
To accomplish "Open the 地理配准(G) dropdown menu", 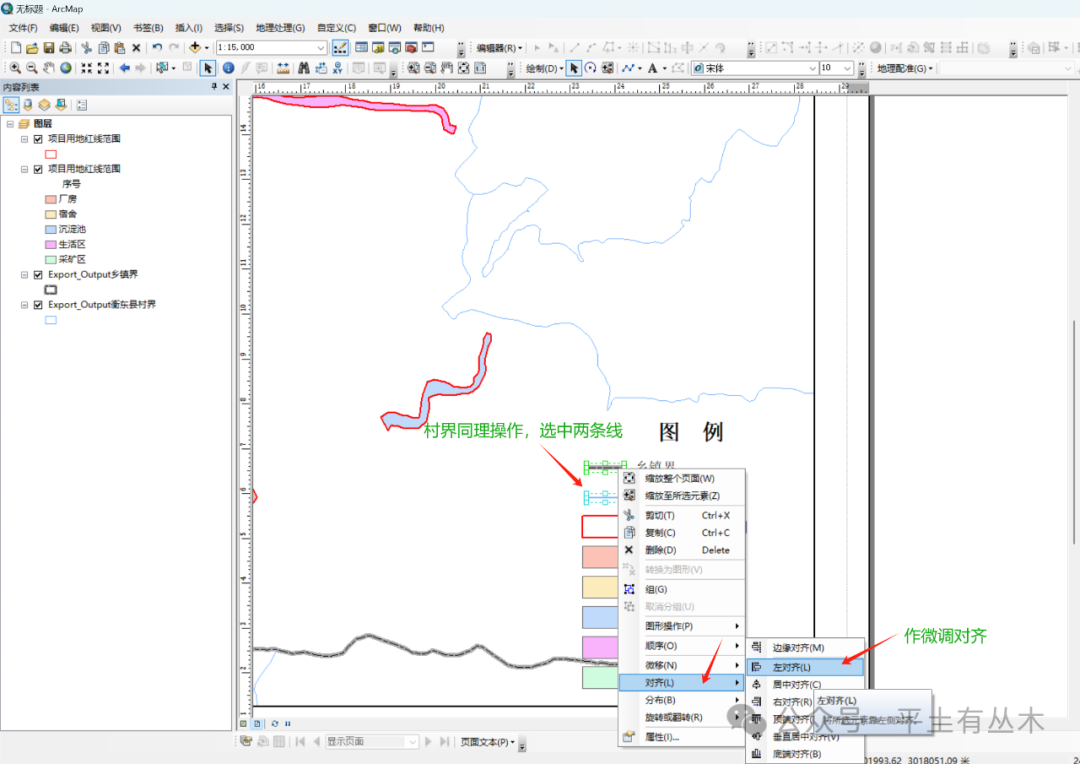I will tap(905, 68).
